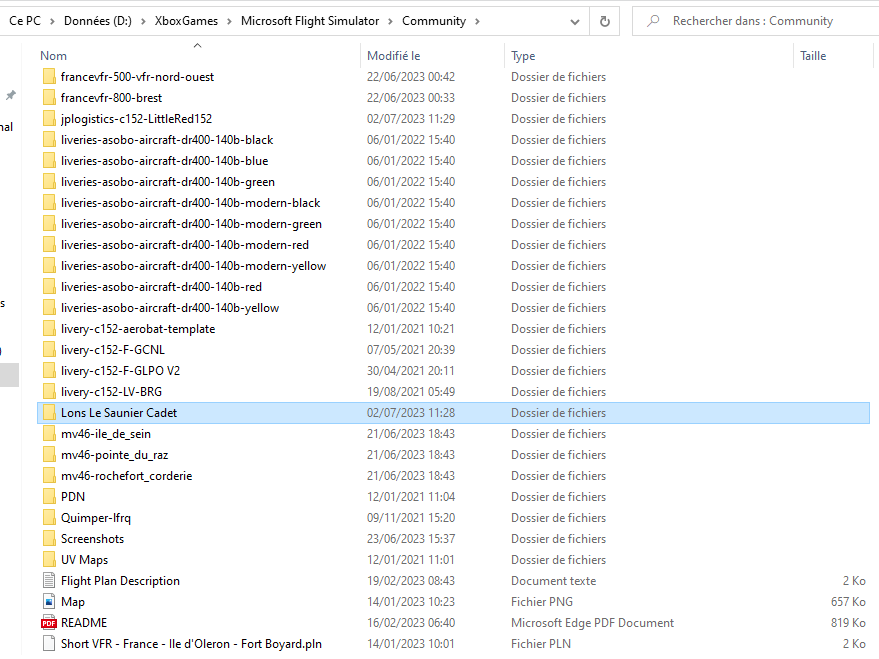Select the folder icon of dr400-140b-modern-green
Screen dimensions: 879x659
(x=49, y=224)
